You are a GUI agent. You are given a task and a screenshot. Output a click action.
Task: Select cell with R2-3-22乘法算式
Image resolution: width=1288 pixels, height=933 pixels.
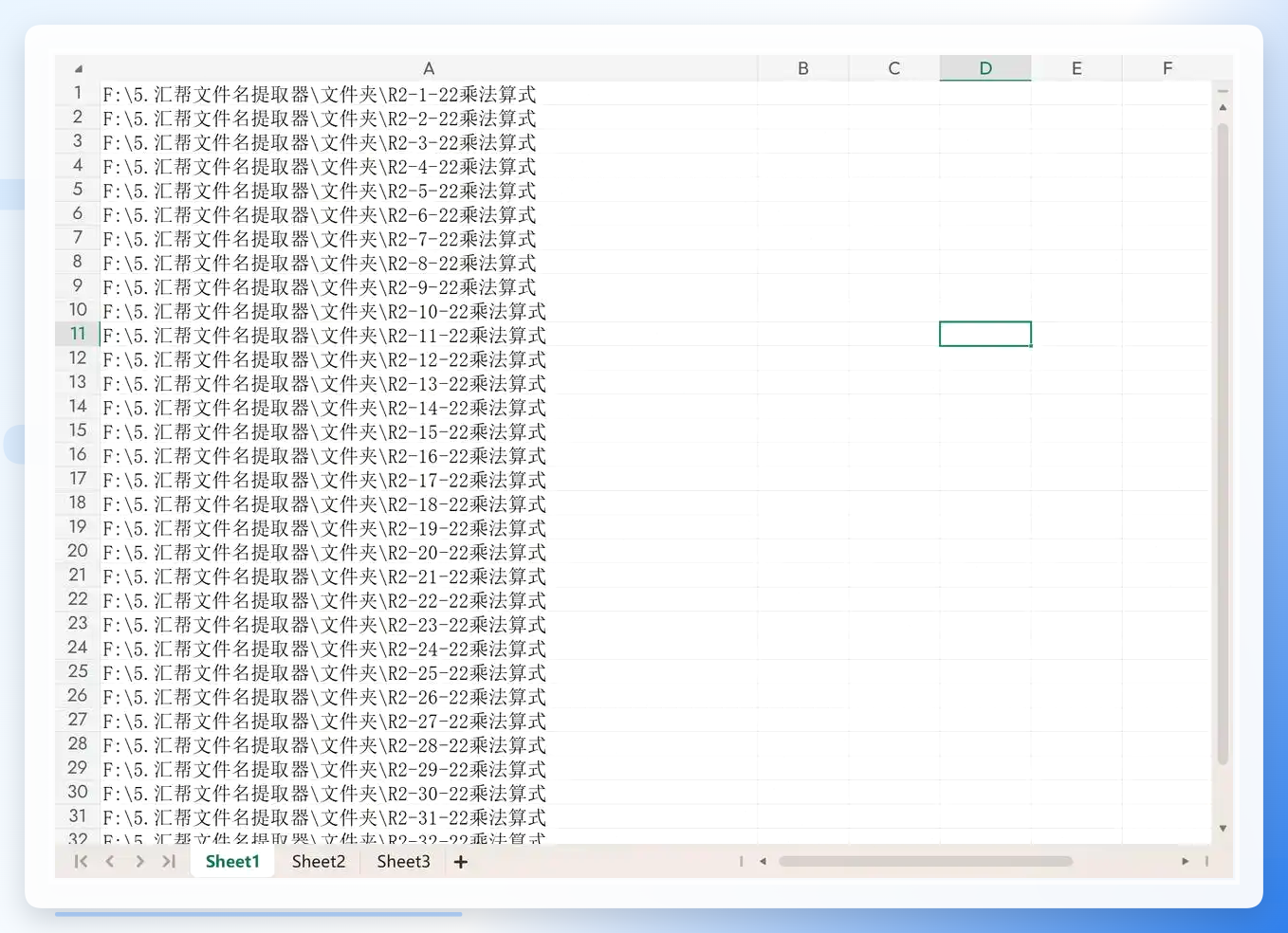(x=429, y=142)
